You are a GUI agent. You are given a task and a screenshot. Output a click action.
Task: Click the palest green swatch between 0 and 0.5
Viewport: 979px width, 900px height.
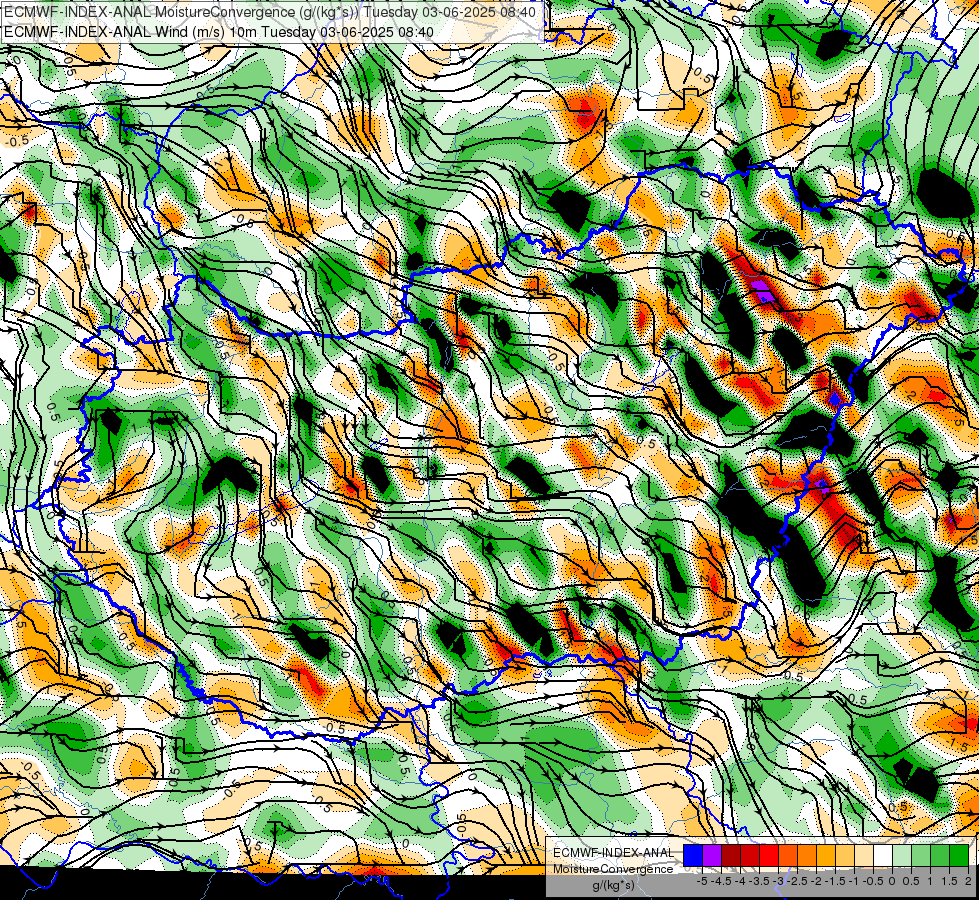tap(902, 855)
